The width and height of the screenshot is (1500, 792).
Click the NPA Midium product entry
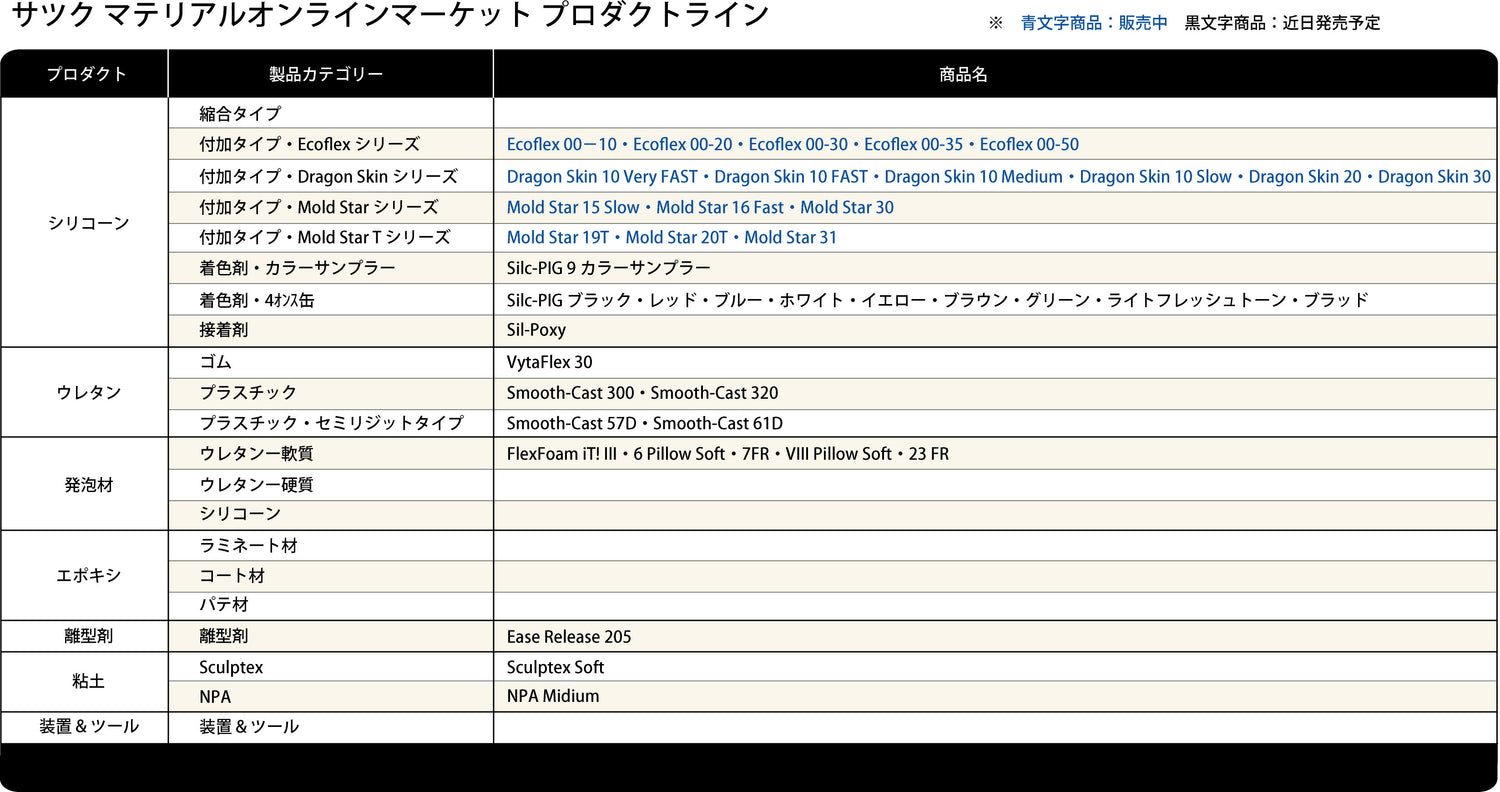[553, 696]
